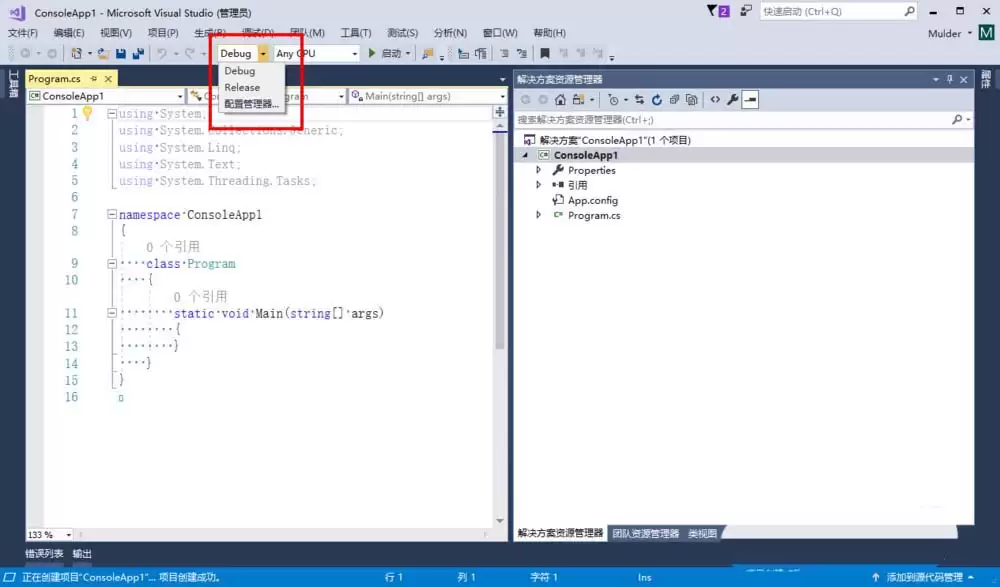This screenshot has width=1000, height=587.
Task: Expand the Properties node in Solution Explorer
Action: (540, 170)
